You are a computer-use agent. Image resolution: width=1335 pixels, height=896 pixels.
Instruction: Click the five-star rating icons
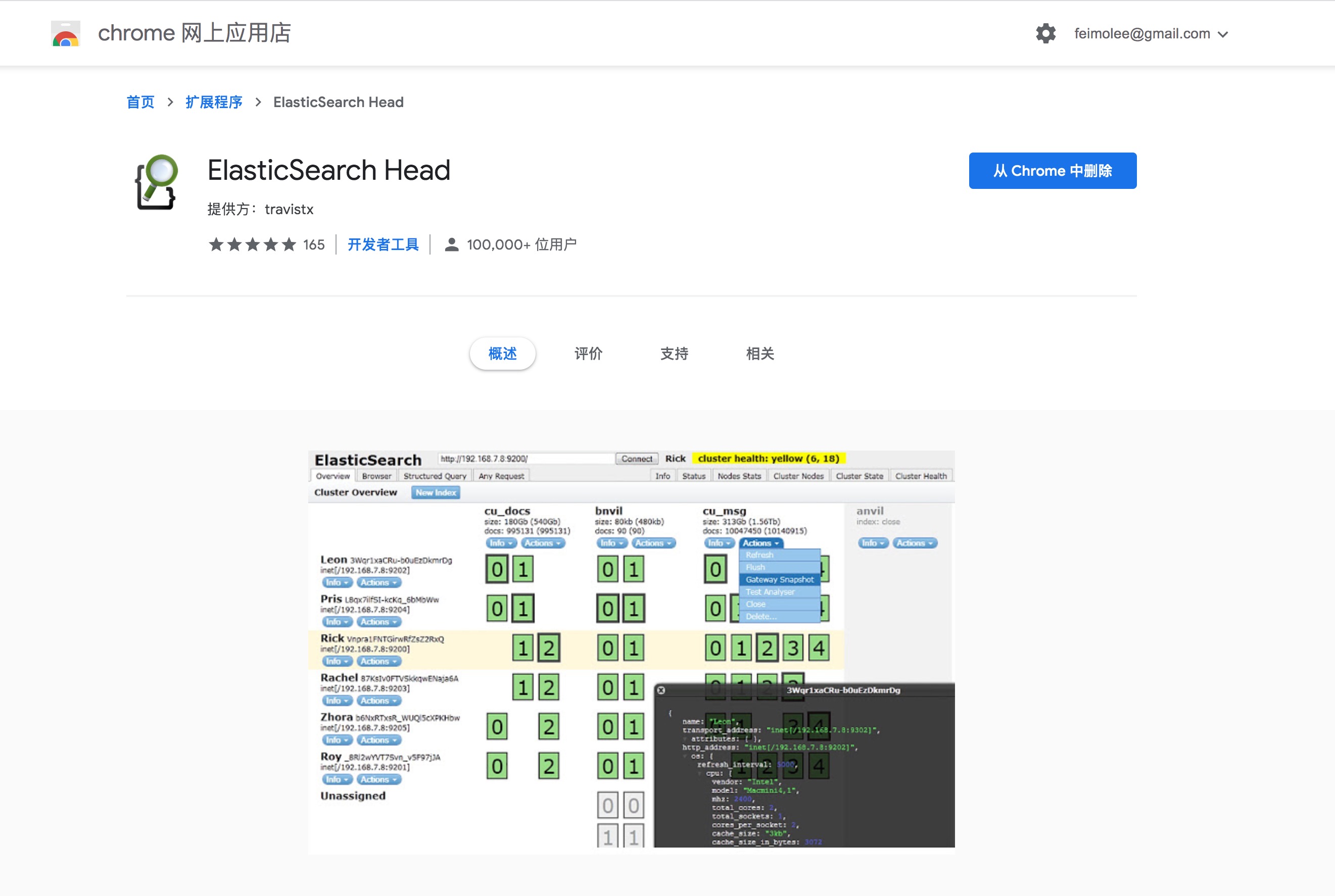point(252,244)
